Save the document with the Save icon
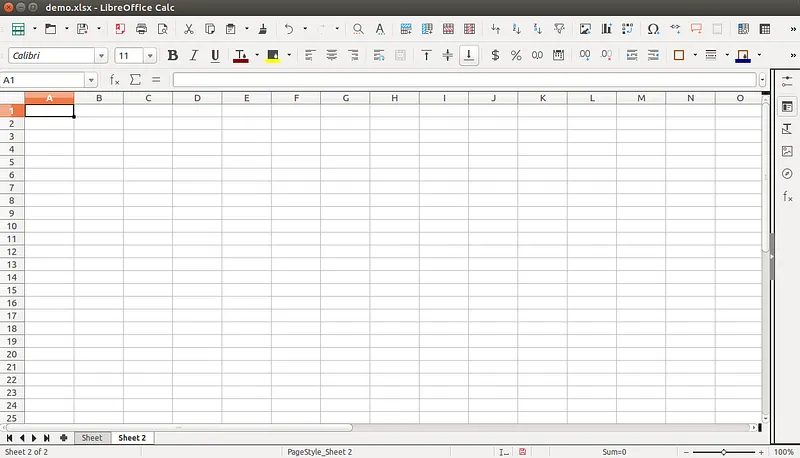This screenshot has width=800, height=458. click(x=82, y=29)
